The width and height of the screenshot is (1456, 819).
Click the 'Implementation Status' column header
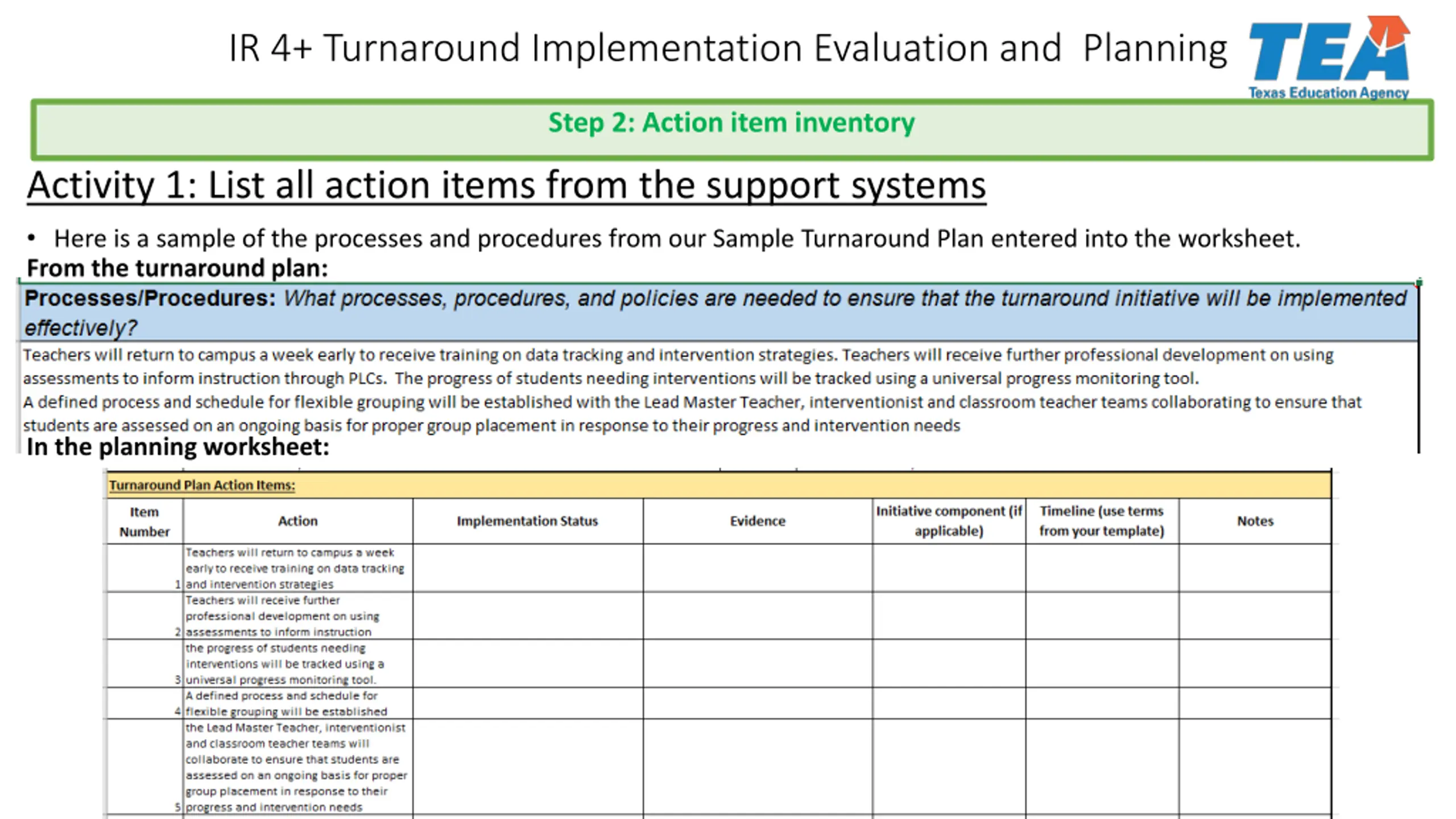(528, 522)
